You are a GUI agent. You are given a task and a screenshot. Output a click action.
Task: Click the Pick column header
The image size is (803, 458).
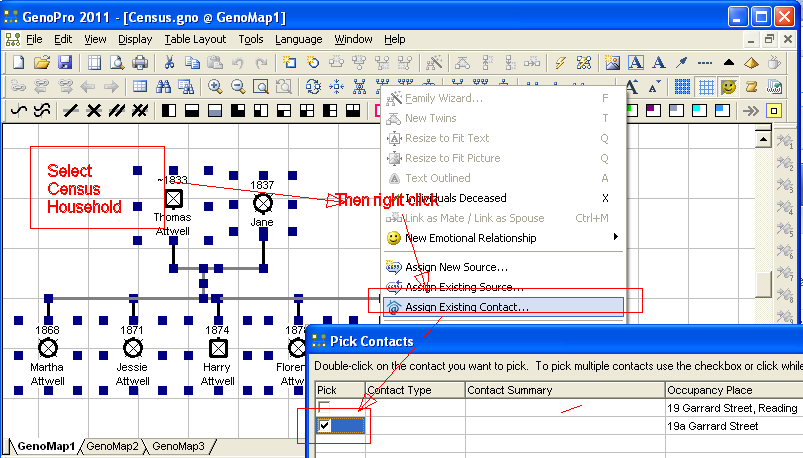pos(340,390)
